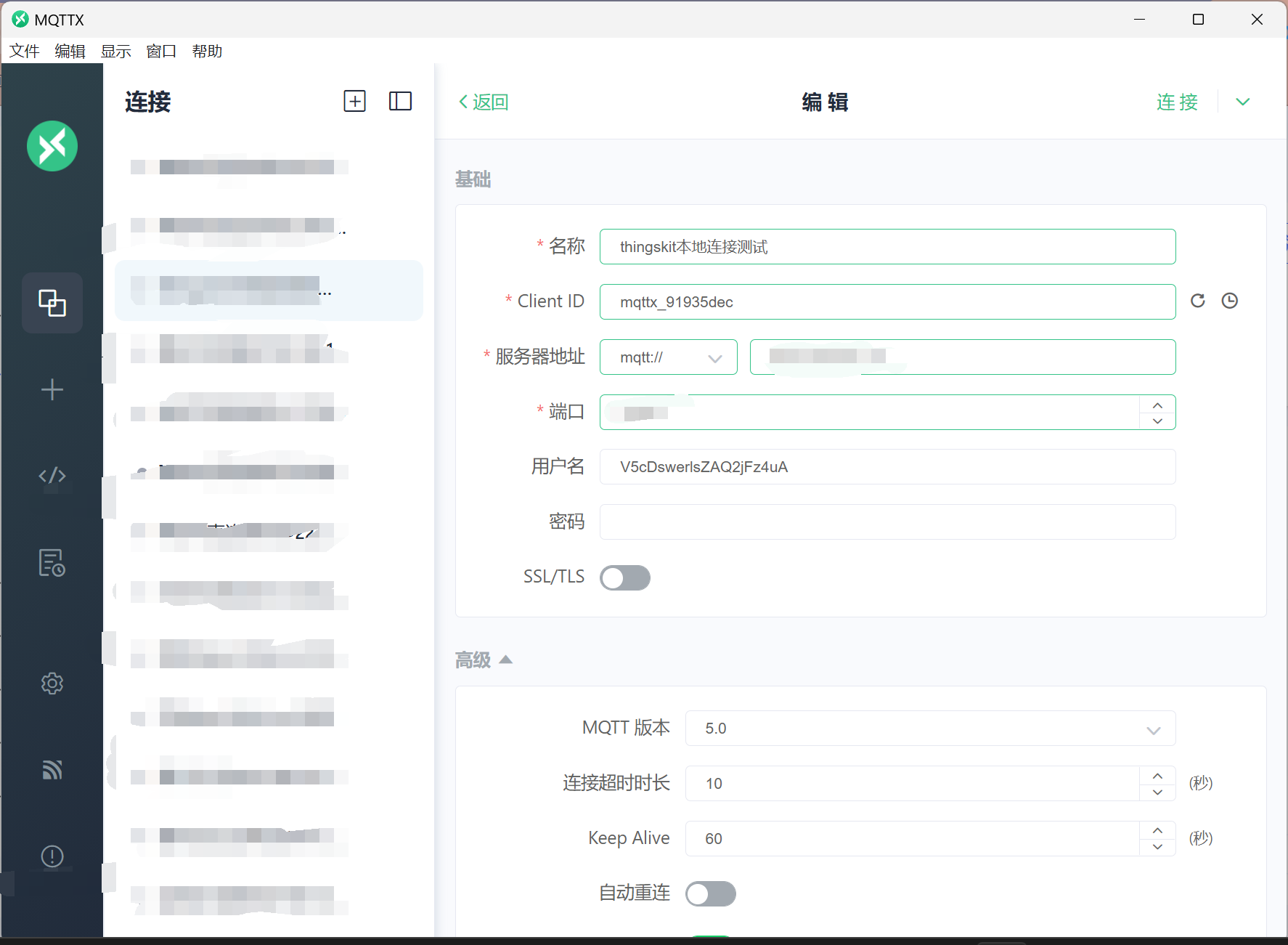Decrease the 端口 value

1158,421
